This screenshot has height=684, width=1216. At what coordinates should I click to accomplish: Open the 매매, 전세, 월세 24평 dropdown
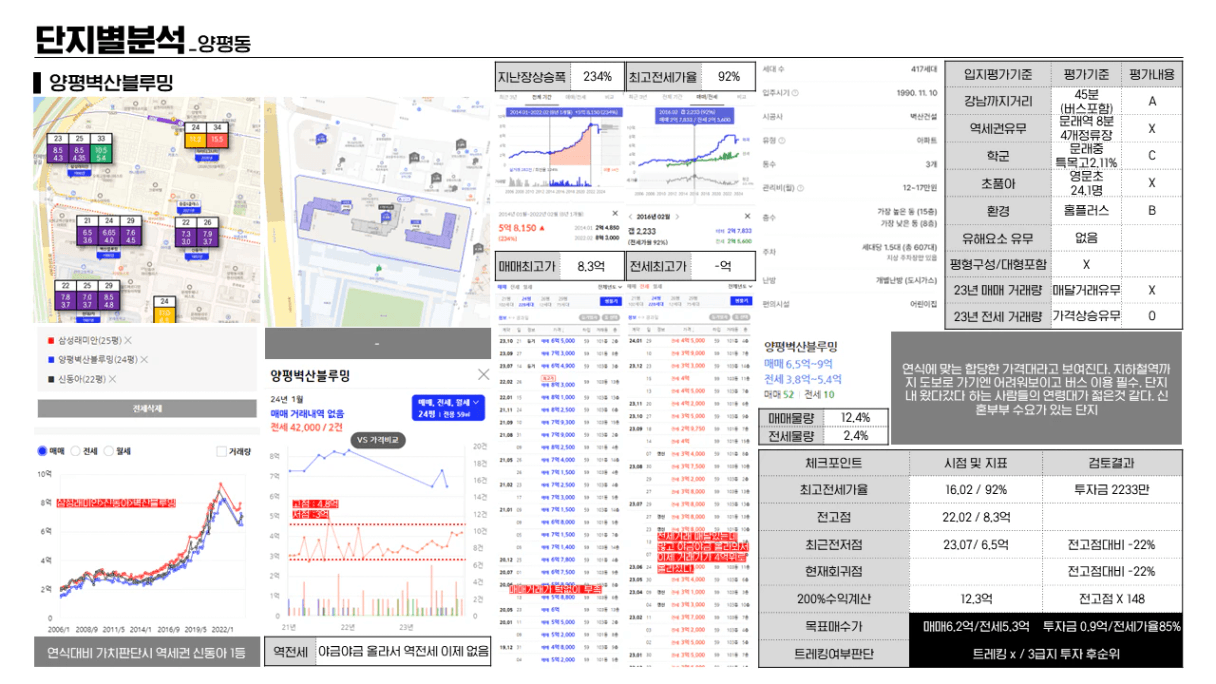click(x=447, y=407)
